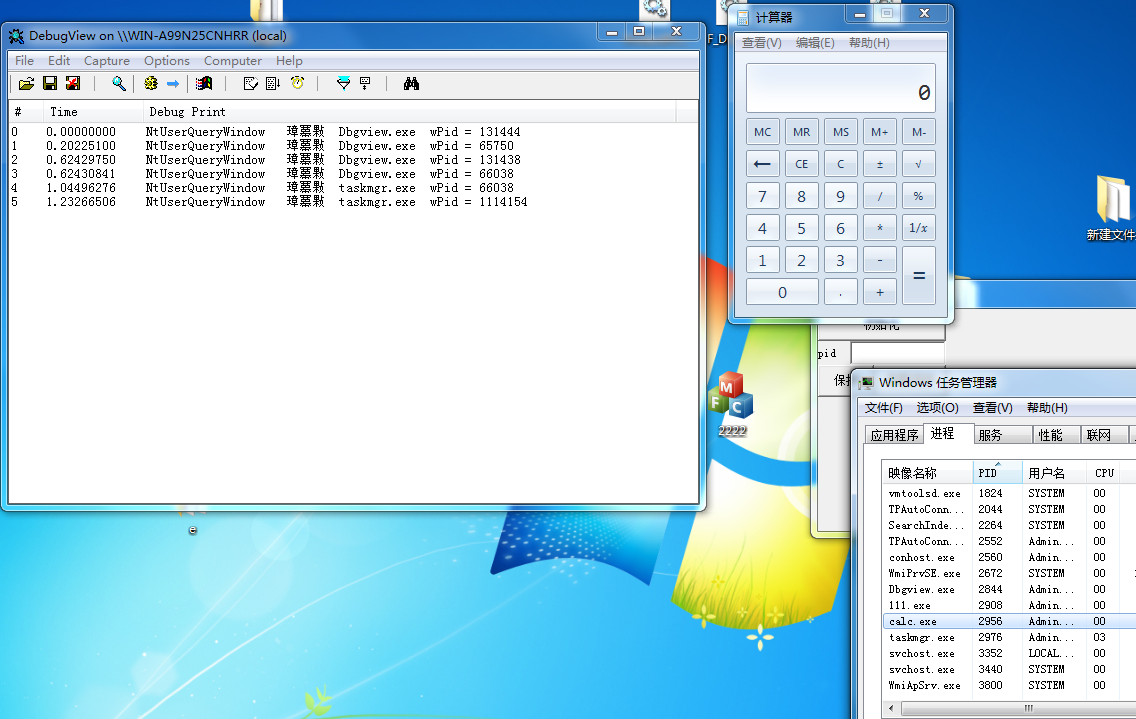This screenshot has width=1136, height=719.
Task: Click the Save floppy disk icon in DebugView
Action: point(50,83)
